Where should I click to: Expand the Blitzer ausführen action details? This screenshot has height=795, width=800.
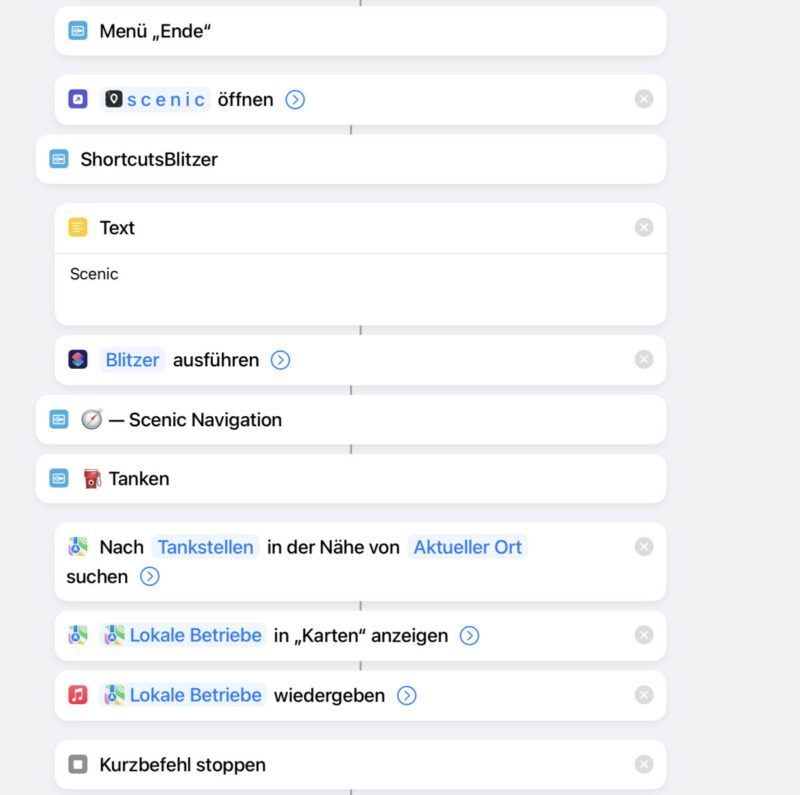(x=281, y=360)
